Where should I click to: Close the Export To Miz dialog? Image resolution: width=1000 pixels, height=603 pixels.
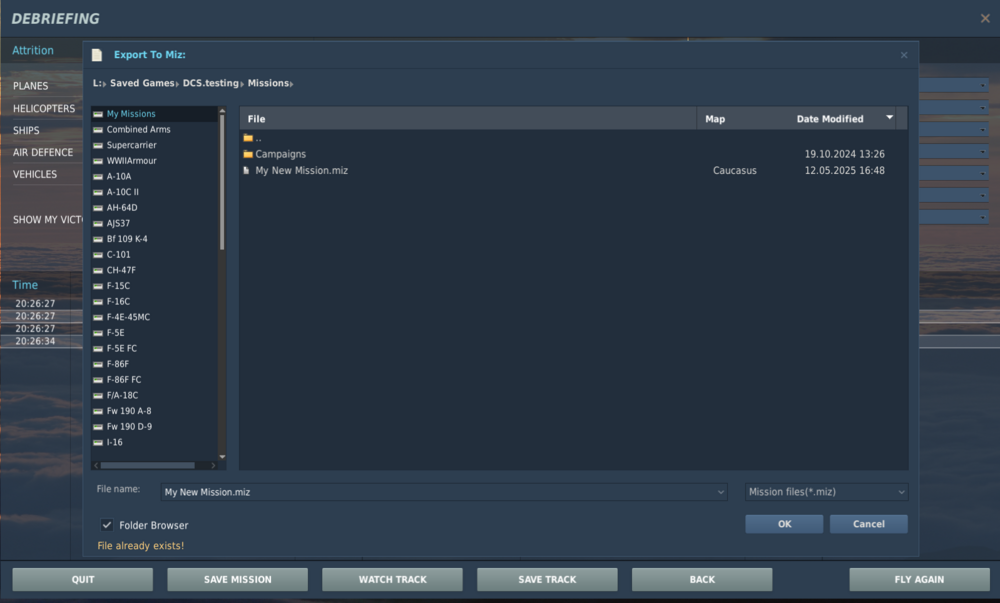pyautogui.click(x=904, y=55)
